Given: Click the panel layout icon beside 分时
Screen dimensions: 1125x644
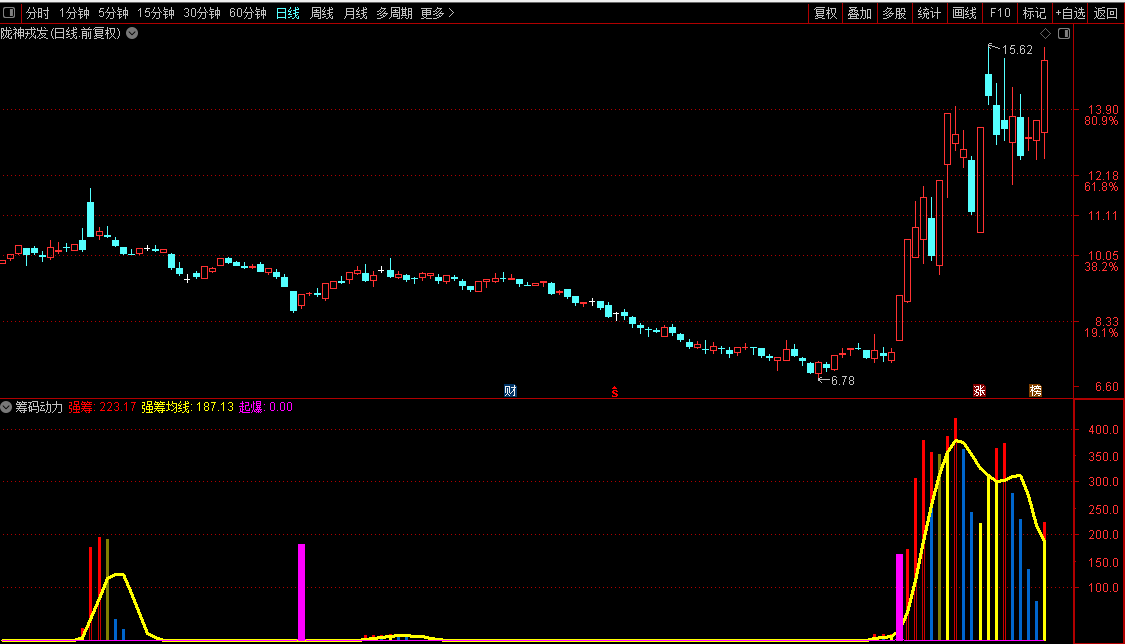Looking at the screenshot, I should pyautogui.click(x=9, y=12).
